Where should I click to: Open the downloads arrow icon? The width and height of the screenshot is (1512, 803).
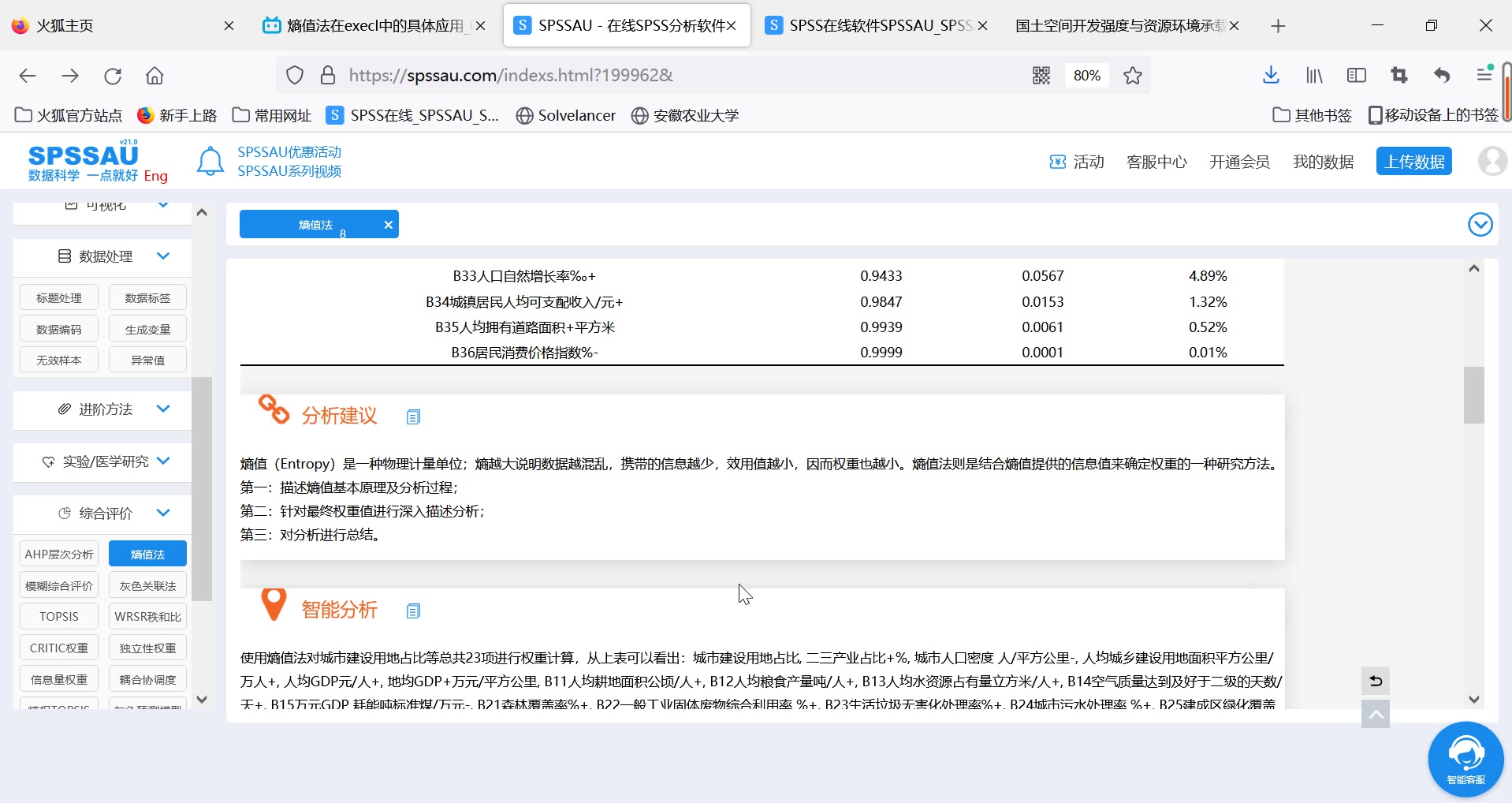tap(1271, 76)
